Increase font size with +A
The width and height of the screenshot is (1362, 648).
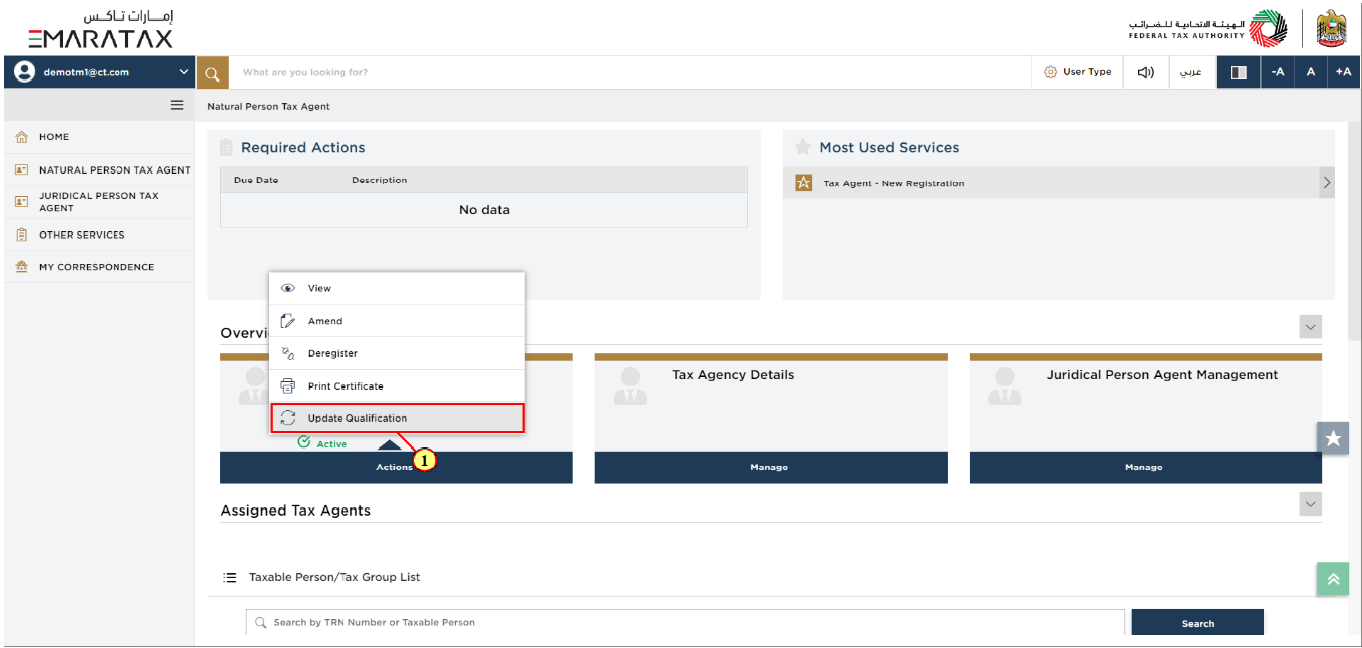1344,72
